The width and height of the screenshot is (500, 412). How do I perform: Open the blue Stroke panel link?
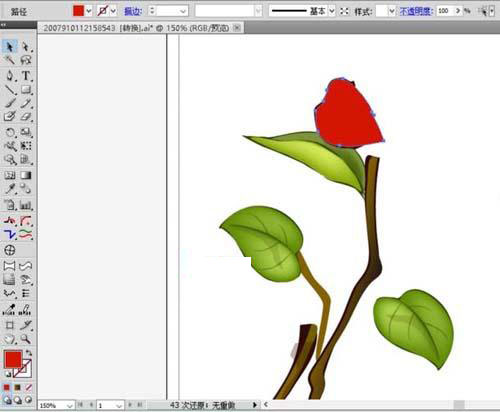[133, 11]
